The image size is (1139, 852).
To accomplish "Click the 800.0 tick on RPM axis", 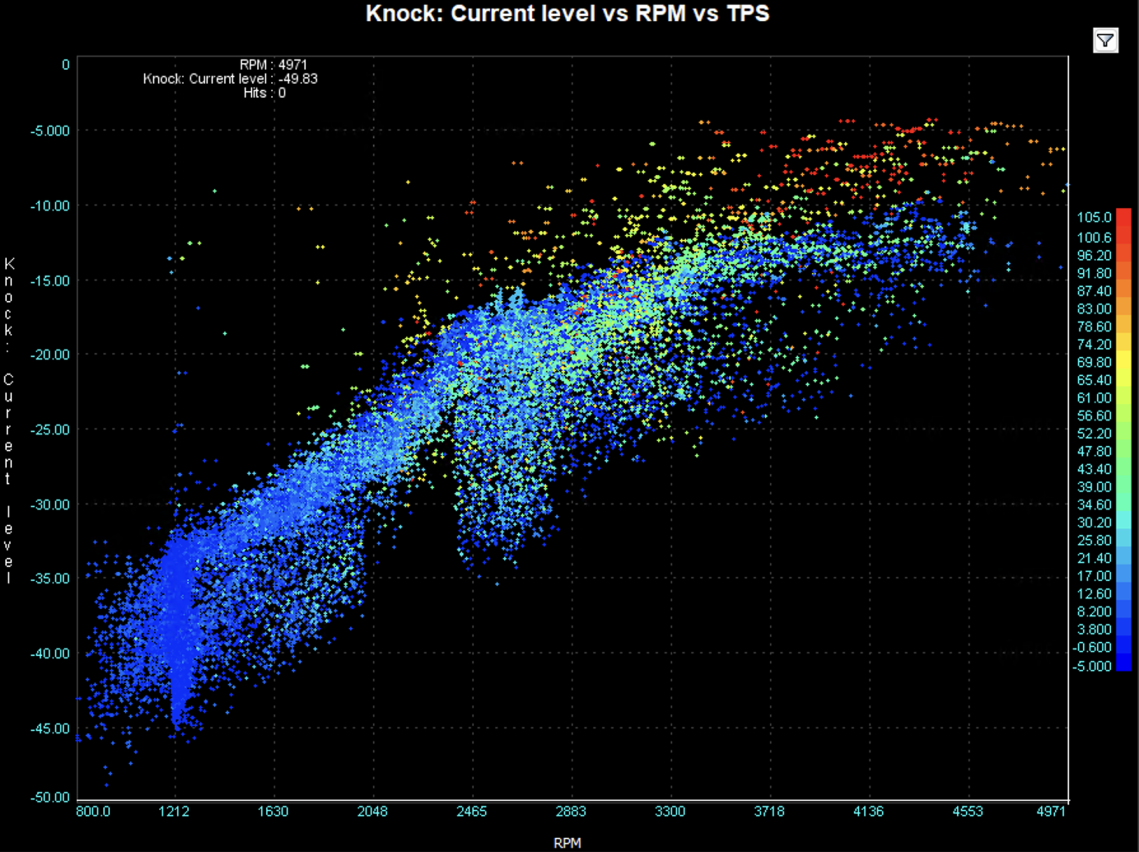I will click(x=93, y=812).
